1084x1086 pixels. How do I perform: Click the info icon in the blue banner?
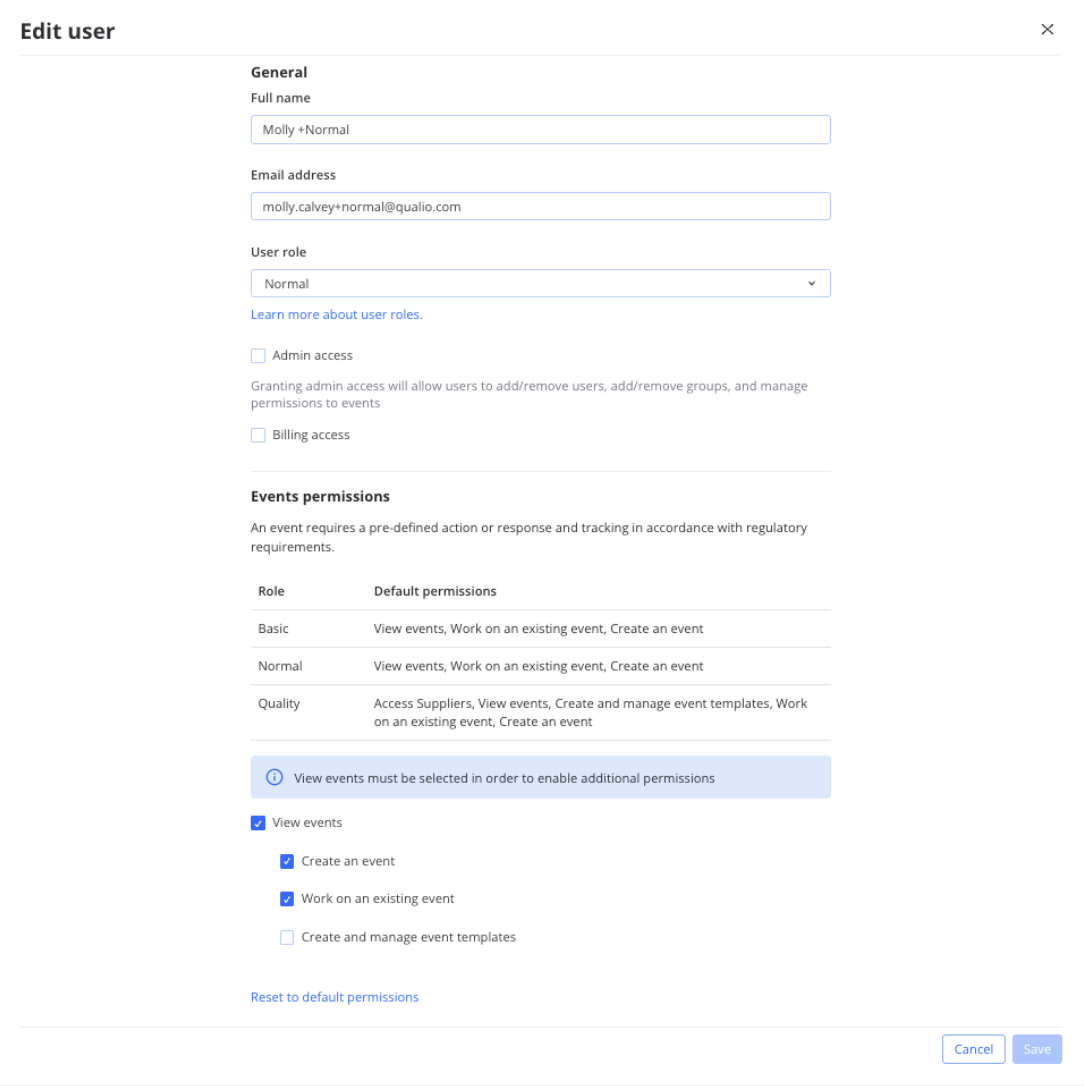point(274,777)
